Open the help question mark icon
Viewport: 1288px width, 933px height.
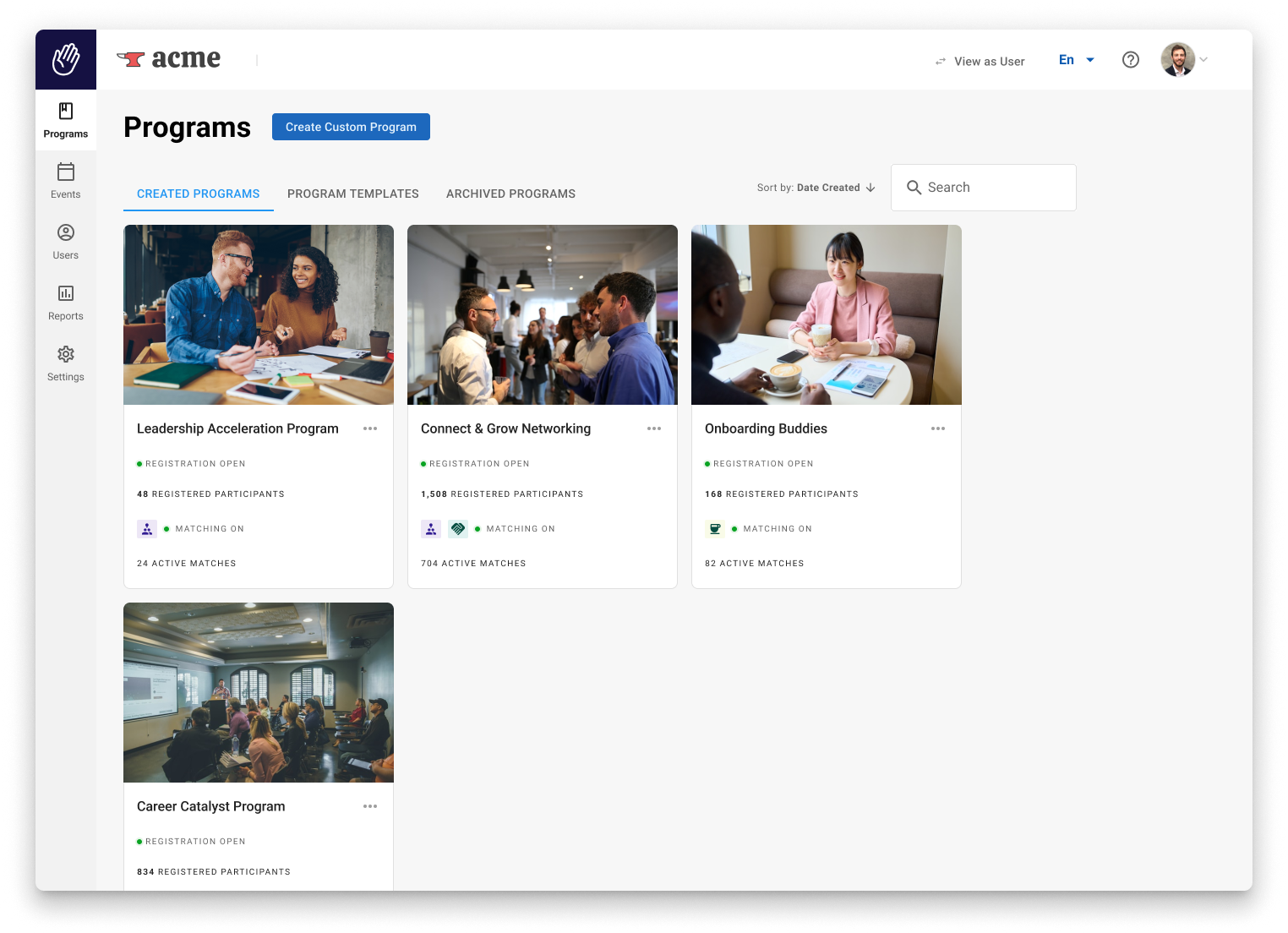[1131, 60]
